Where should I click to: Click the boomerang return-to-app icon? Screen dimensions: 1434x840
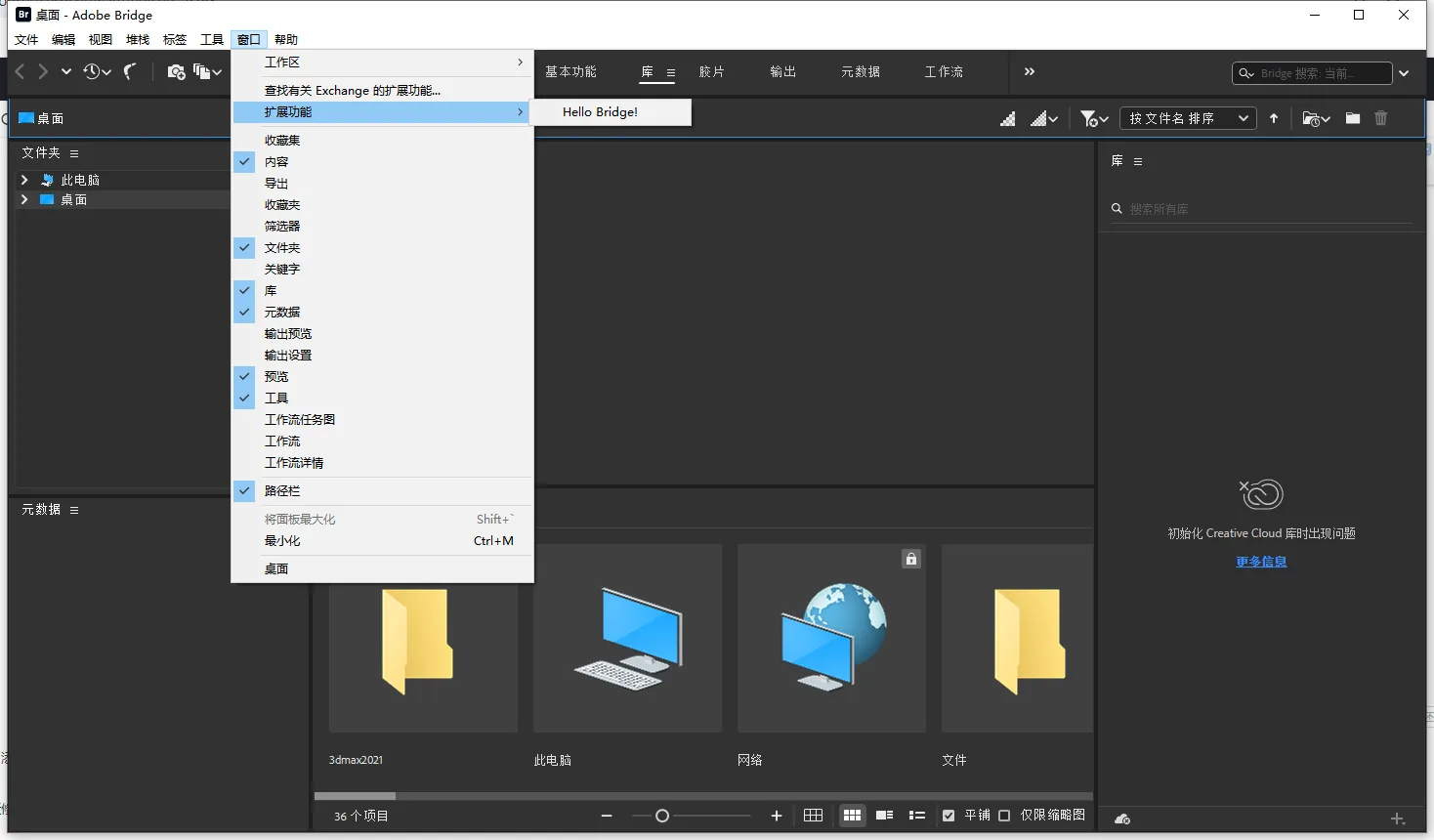[130, 71]
